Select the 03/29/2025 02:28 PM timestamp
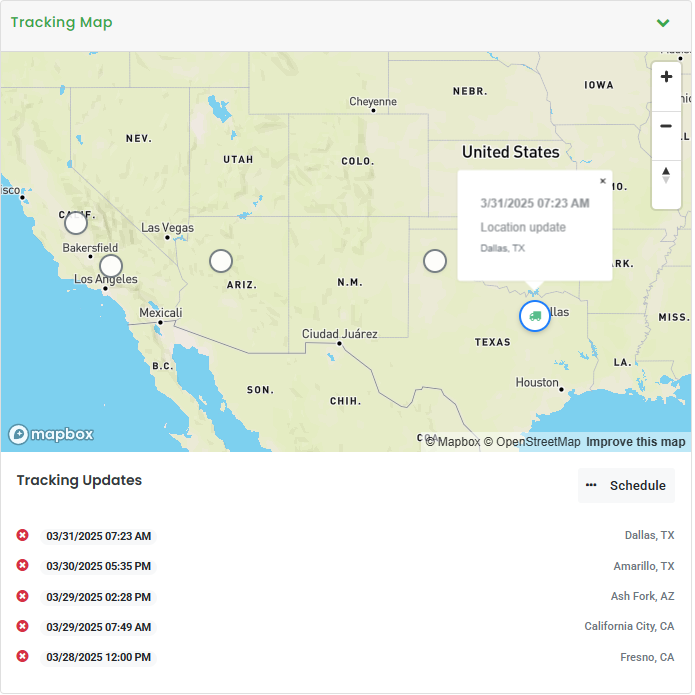The image size is (695, 695). pyautogui.click(x=98, y=597)
